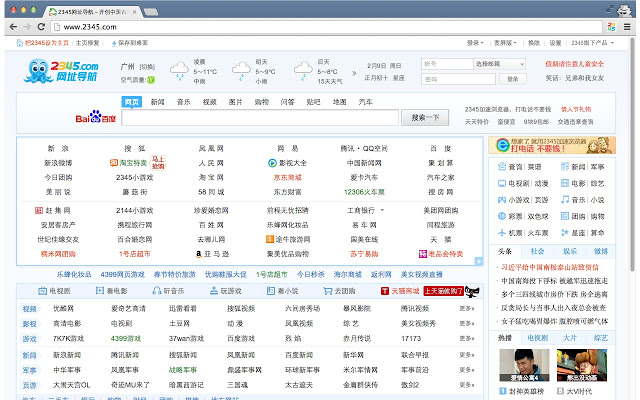Click the Baidu logo
The image size is (640, 400).
click(96, 118)
